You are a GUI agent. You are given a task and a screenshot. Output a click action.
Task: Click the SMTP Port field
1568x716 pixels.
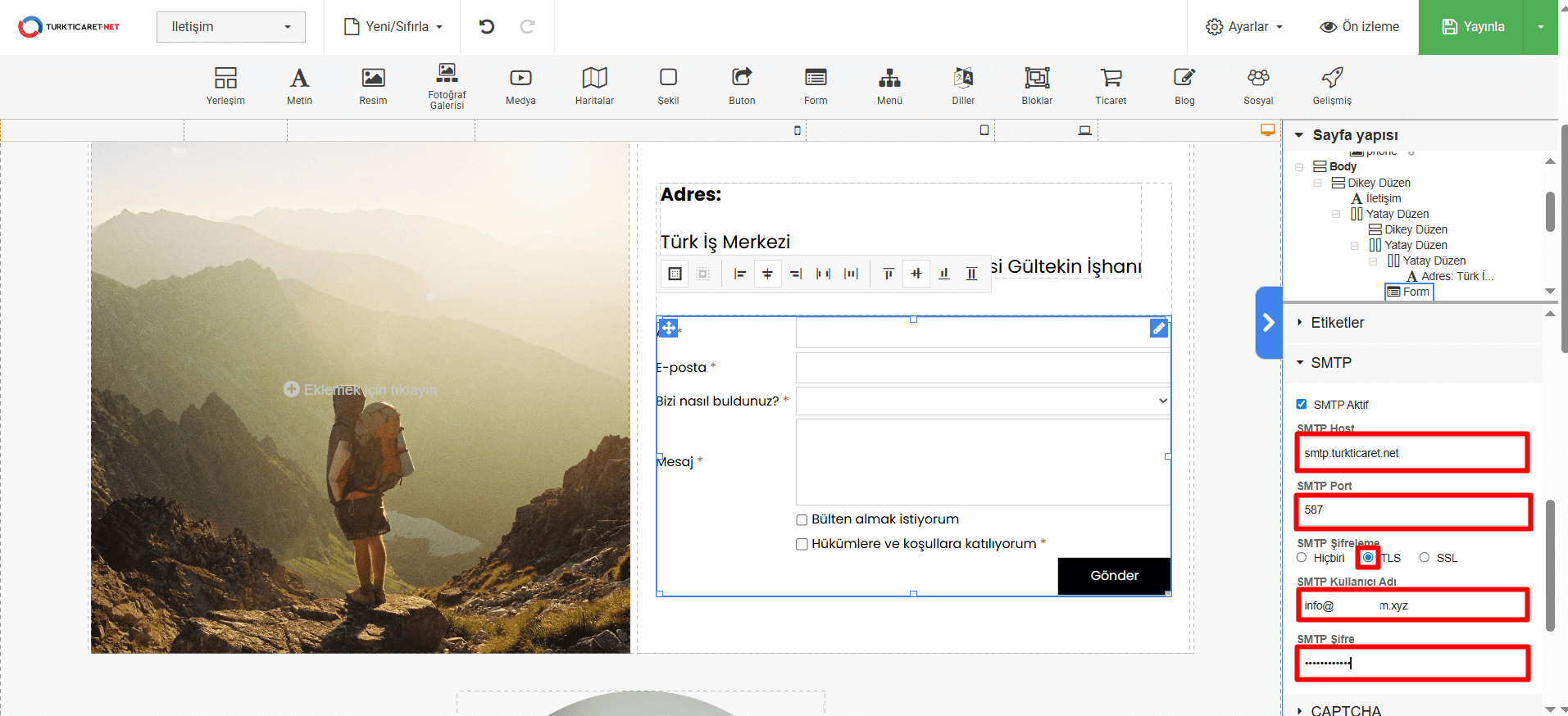[1412, 510]
